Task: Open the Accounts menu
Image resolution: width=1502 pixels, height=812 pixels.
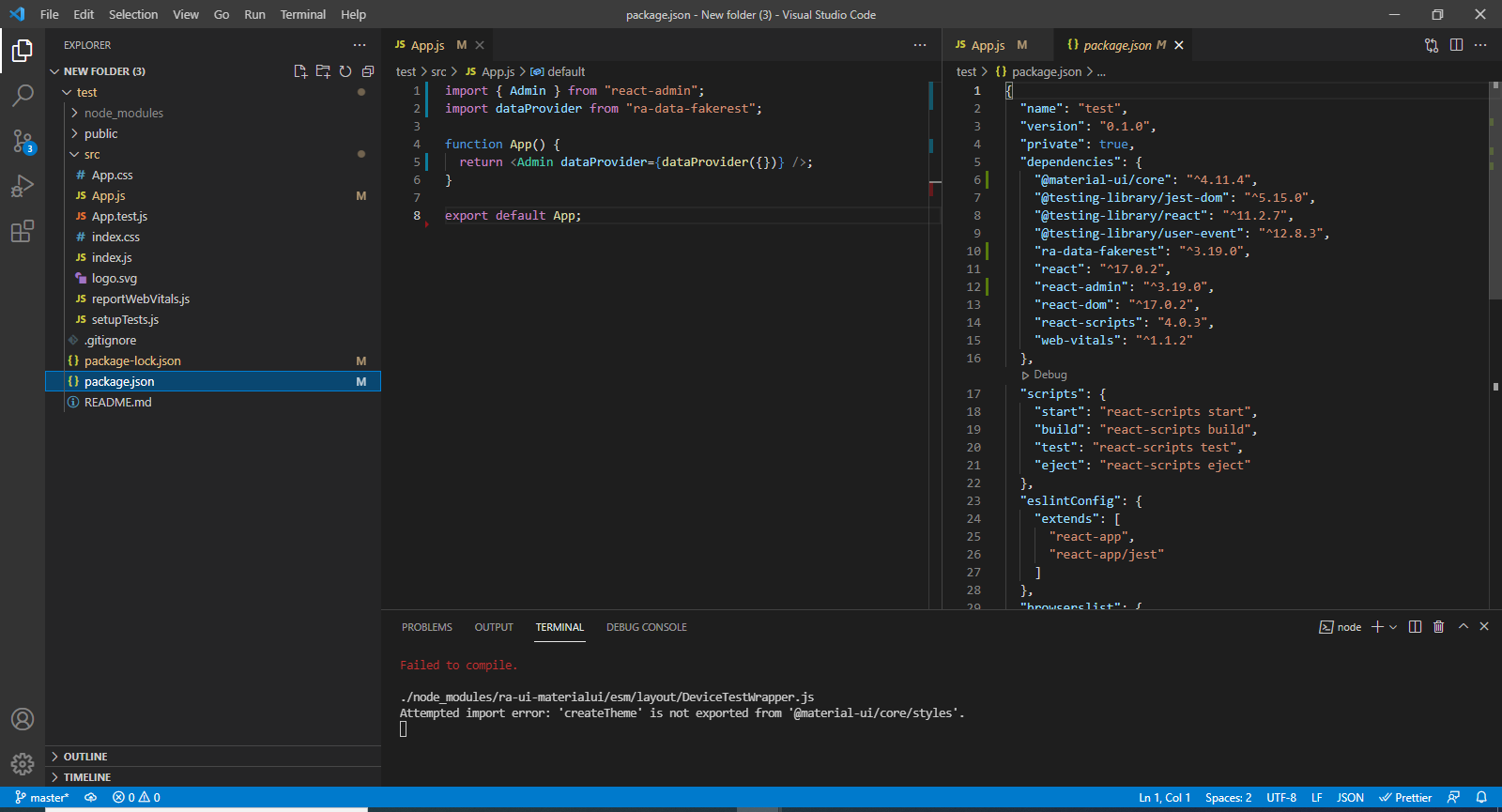Action: (23, 719)
